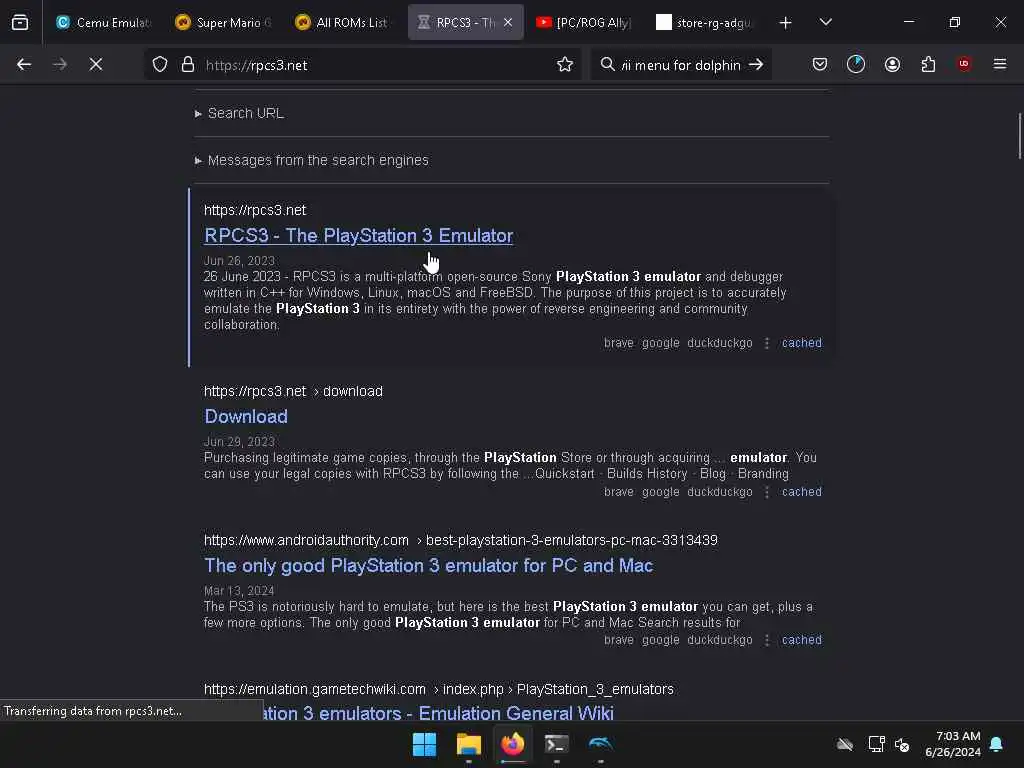Viewport: 1024px width, 768px height.
Task: Stop loading the current page
Action: [95, 64]
